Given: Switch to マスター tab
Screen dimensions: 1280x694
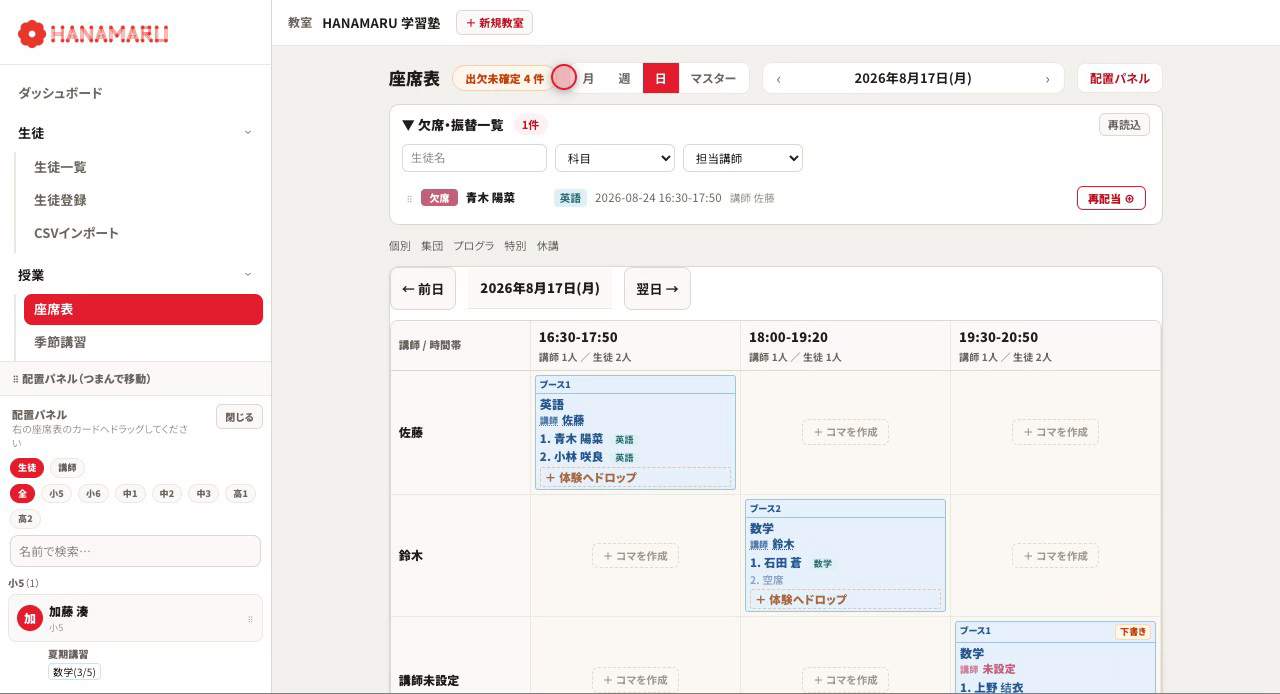Looking at the screenshot, I should (x=713, y=78).
